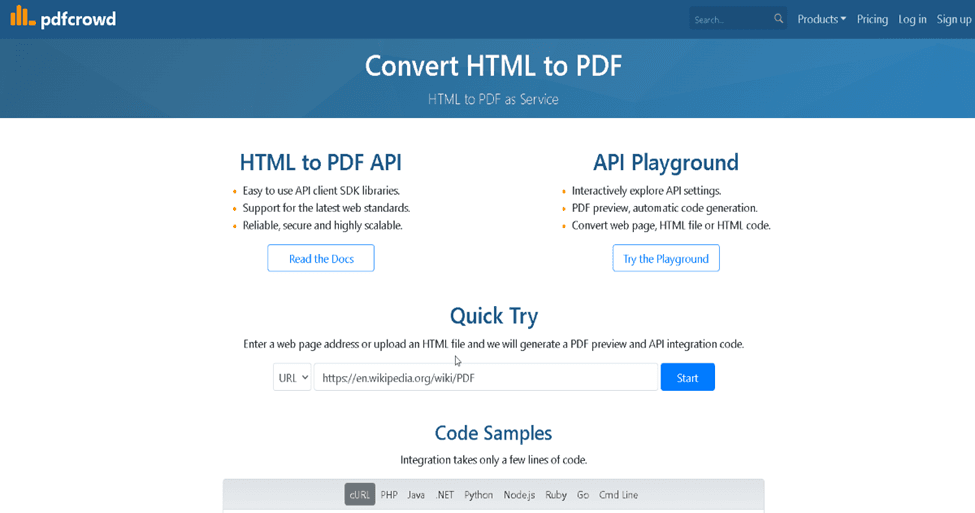This screenshot has width=975, height=513.
Task: Click the API Playground heading
Action: click(666, 163)
